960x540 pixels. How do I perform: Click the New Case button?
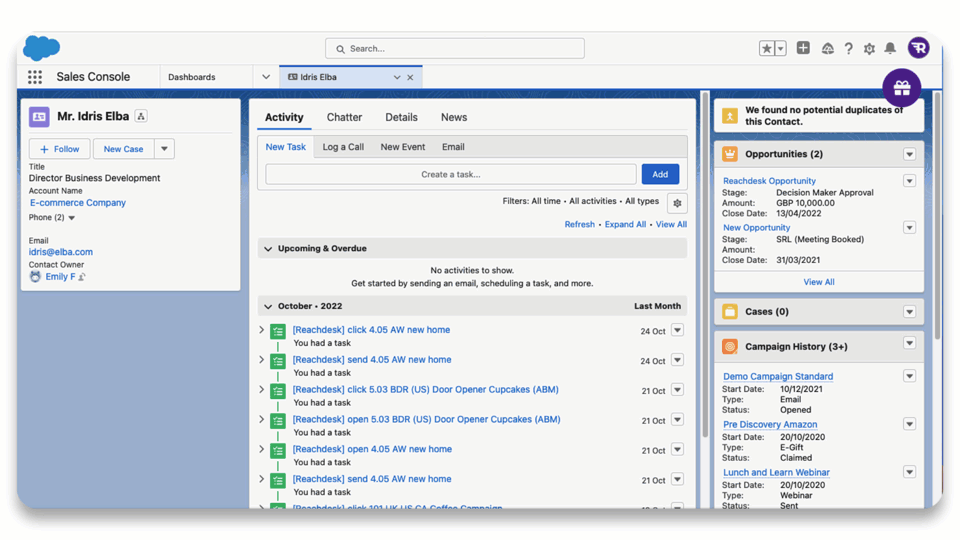click(x=123, y=149)
